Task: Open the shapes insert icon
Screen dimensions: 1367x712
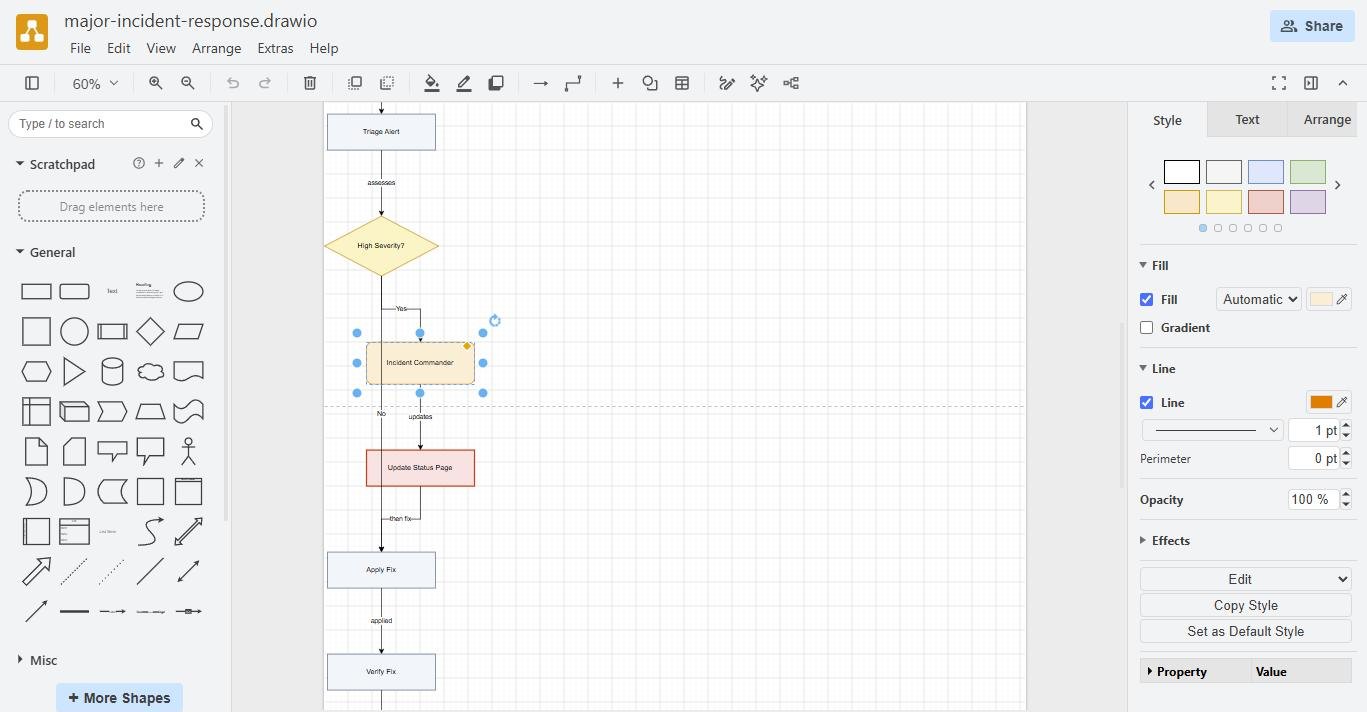Action: click(x=650, y=83)
